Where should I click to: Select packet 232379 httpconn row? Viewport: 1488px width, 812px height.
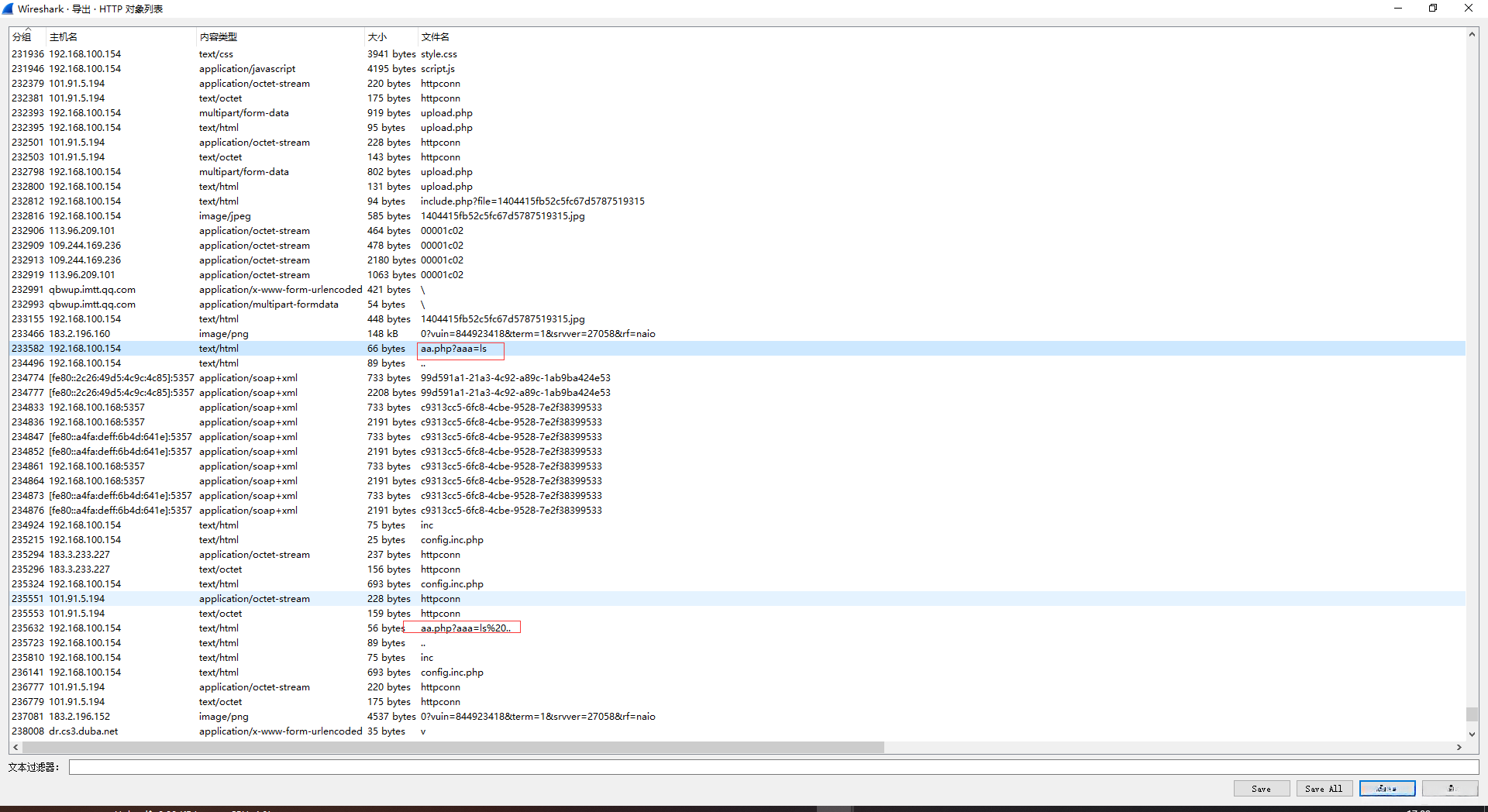point(737,84)
